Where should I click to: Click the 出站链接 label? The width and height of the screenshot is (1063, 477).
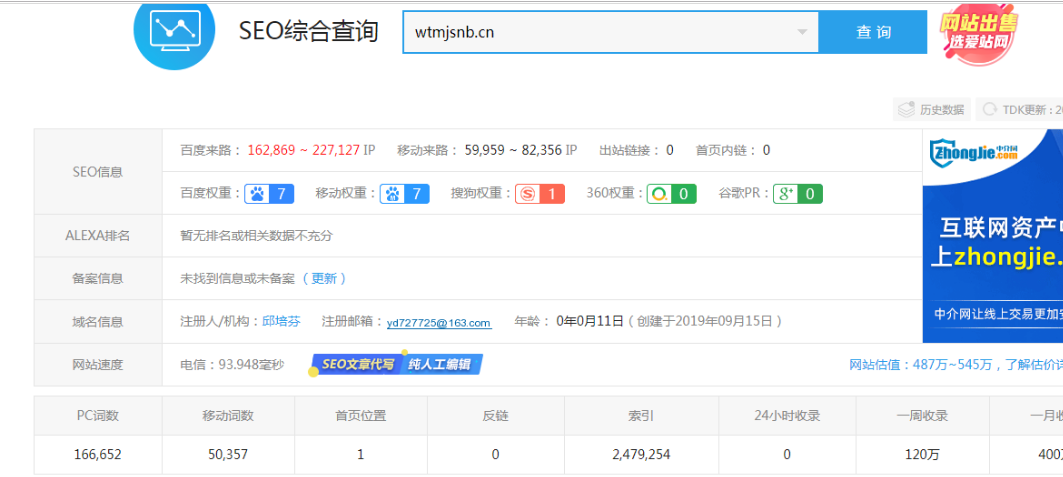click(x=629, y=150)
